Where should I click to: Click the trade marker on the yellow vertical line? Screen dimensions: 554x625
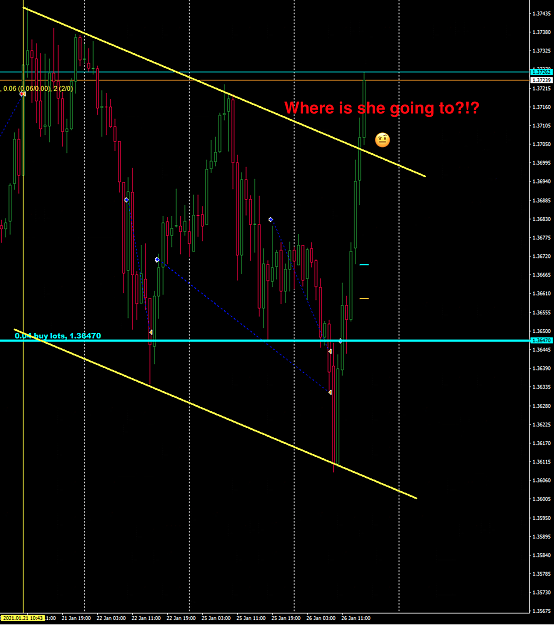point(23,94)
